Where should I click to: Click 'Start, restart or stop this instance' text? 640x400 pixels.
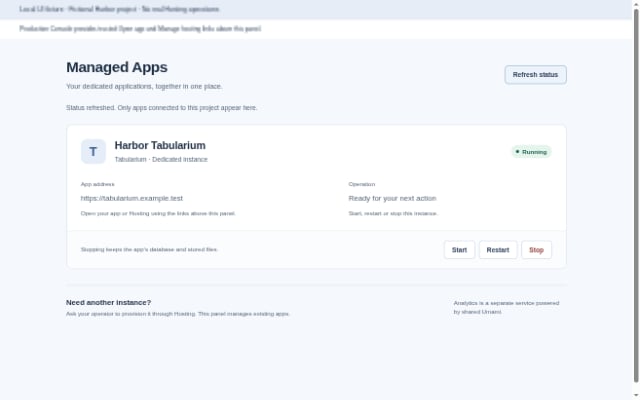tap(393, 213)
